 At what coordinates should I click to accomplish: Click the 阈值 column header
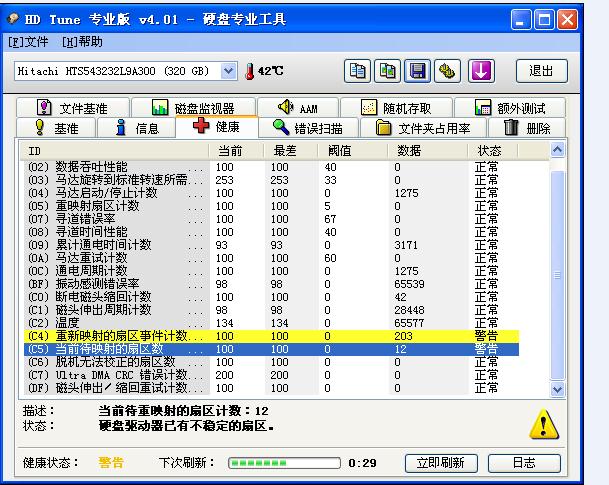(x=352, y=151)
